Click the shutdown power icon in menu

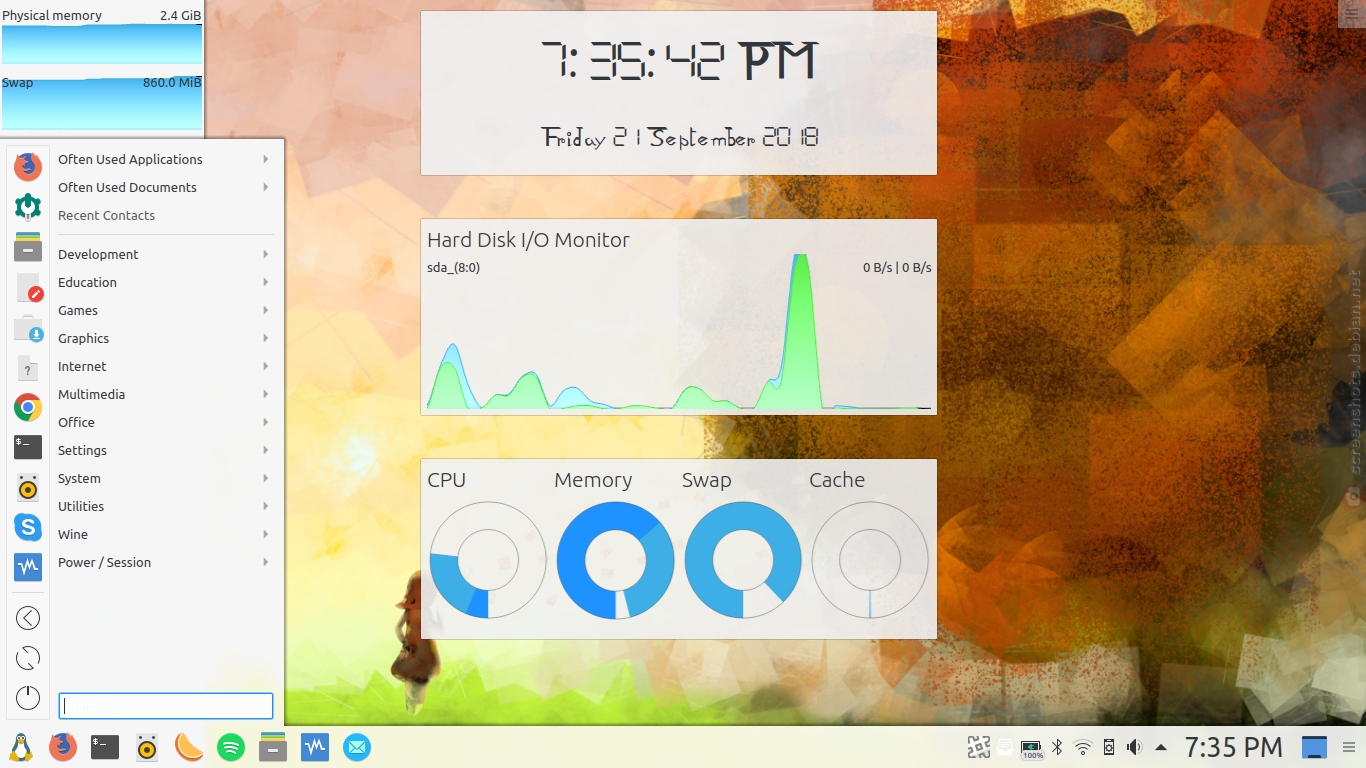(28, 698)
